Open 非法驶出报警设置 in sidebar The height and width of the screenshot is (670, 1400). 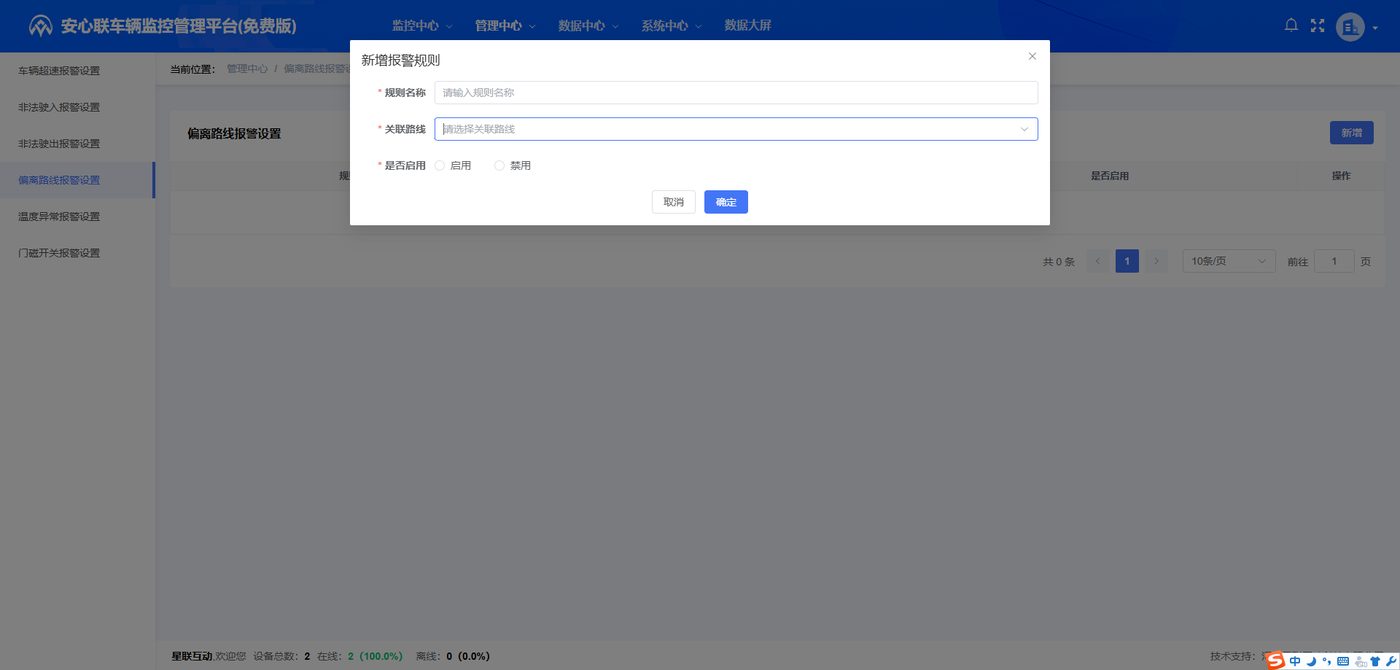[x=77, y=144]
